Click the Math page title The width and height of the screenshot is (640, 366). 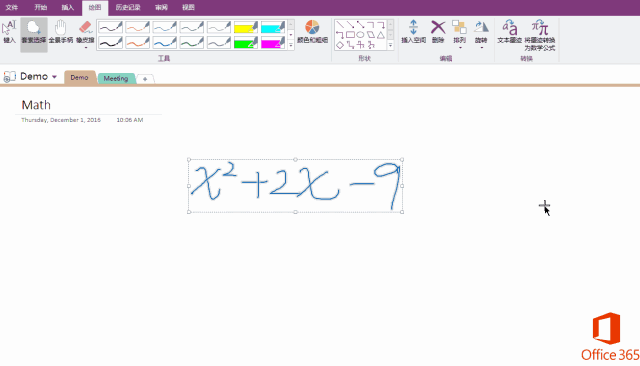click(36, 105)
